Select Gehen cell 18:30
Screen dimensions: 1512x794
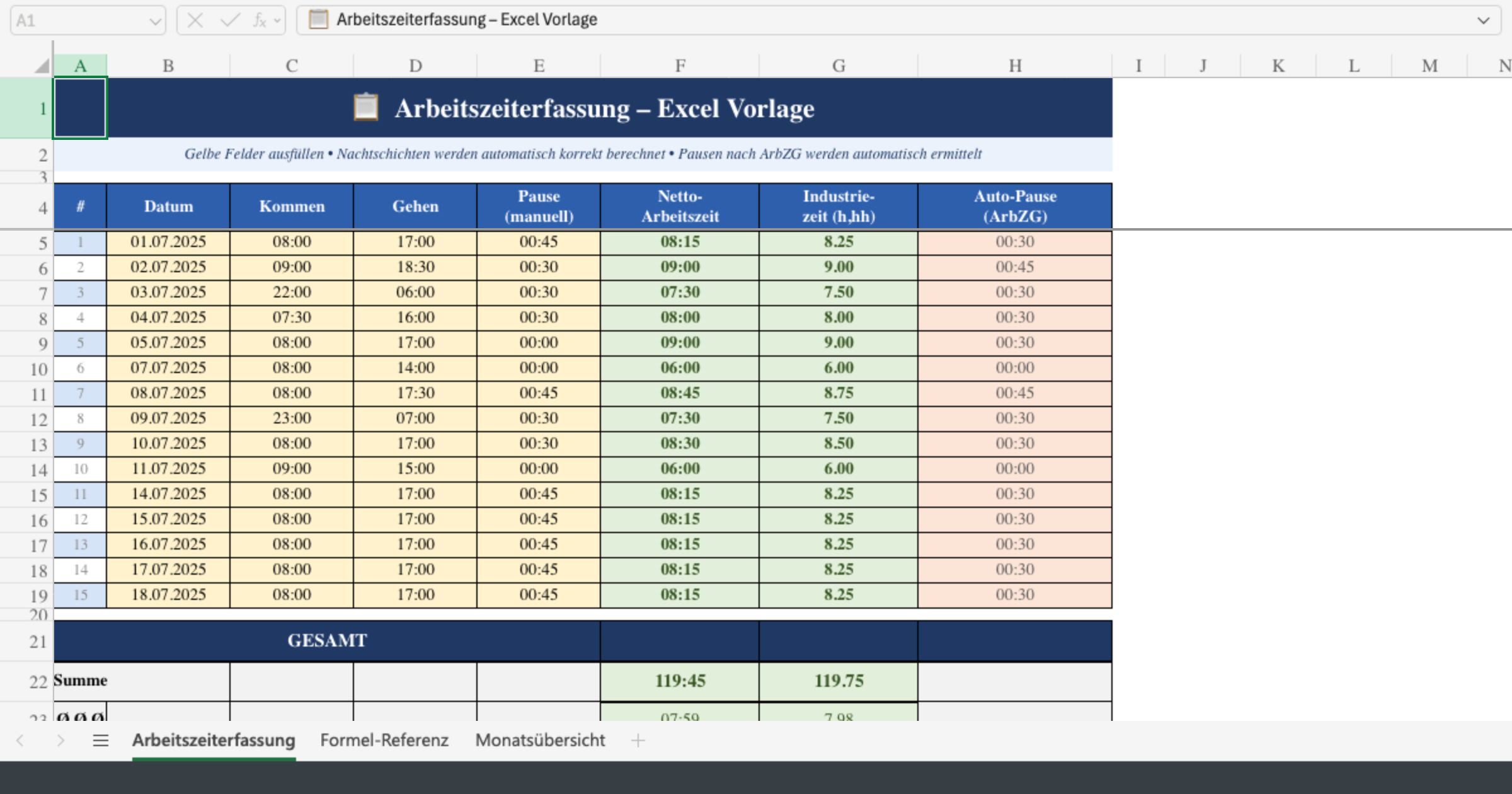(415, 267)
